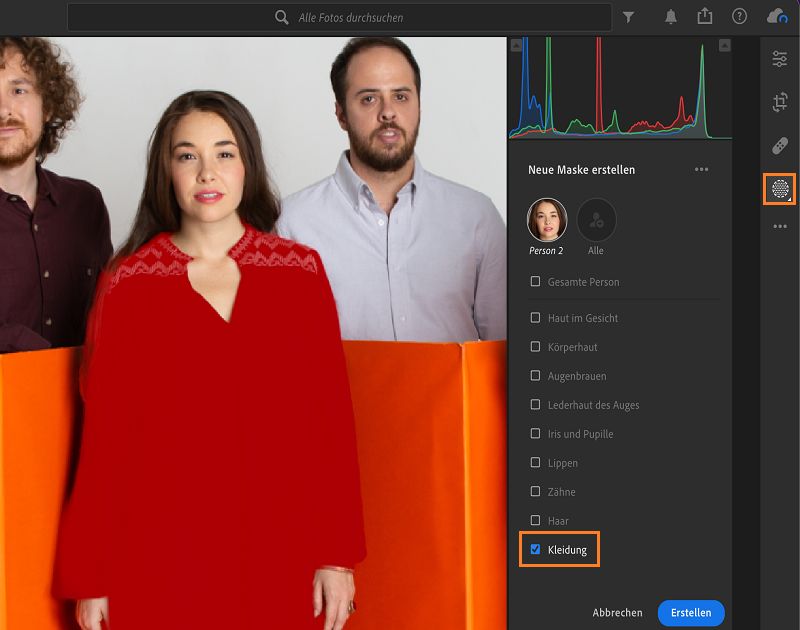Open cloud sync status icon

tap(777, 16)
